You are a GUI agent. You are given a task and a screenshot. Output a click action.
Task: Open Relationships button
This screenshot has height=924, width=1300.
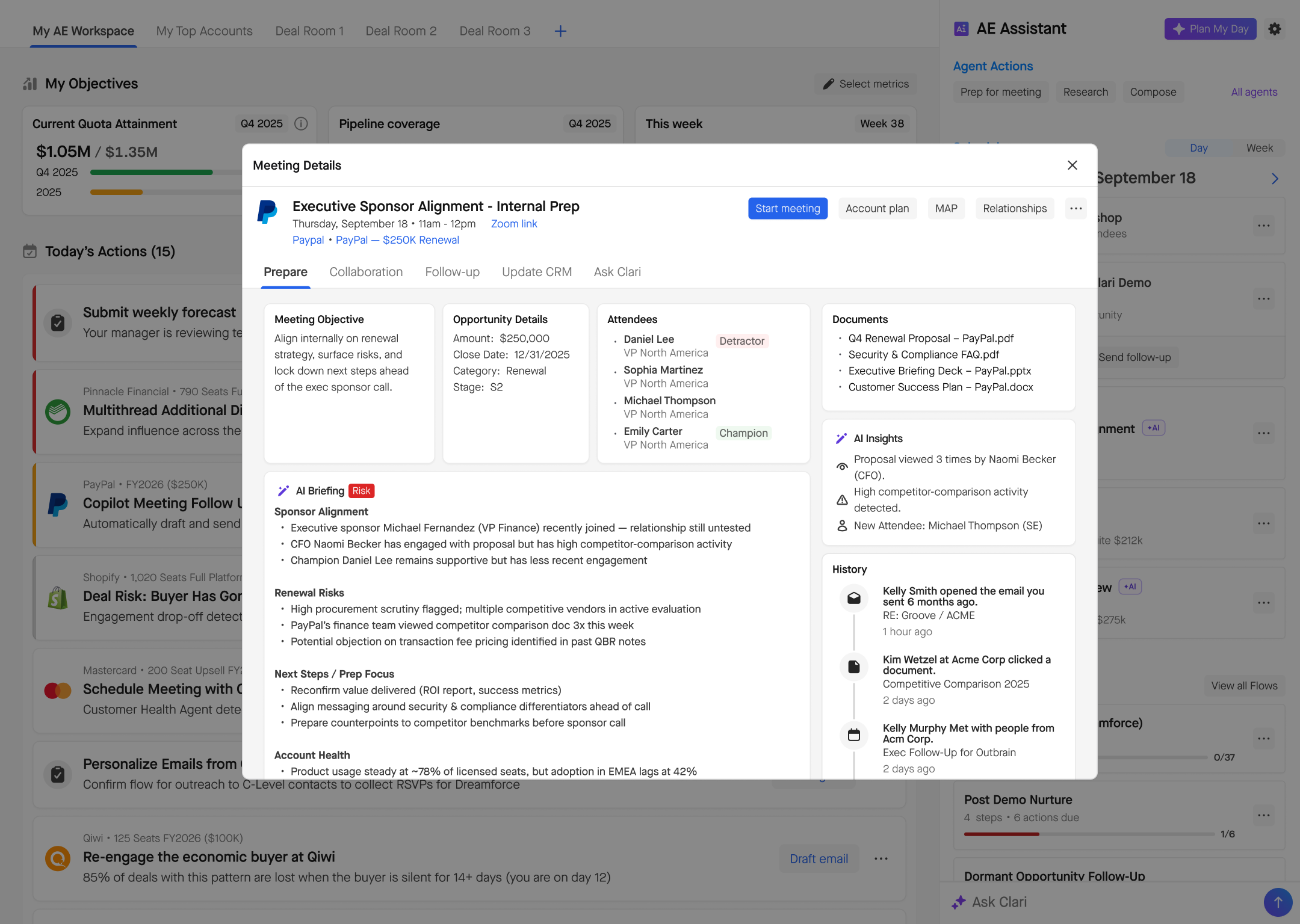[1015, 208]
